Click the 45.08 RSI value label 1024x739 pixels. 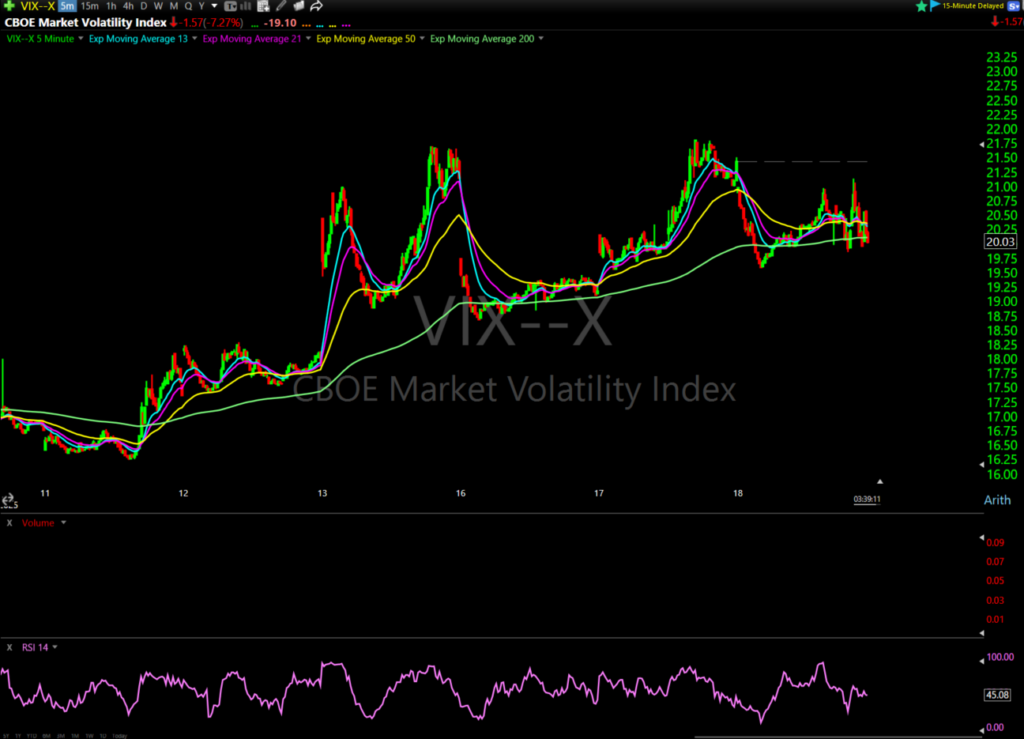(x=997, y=695)
